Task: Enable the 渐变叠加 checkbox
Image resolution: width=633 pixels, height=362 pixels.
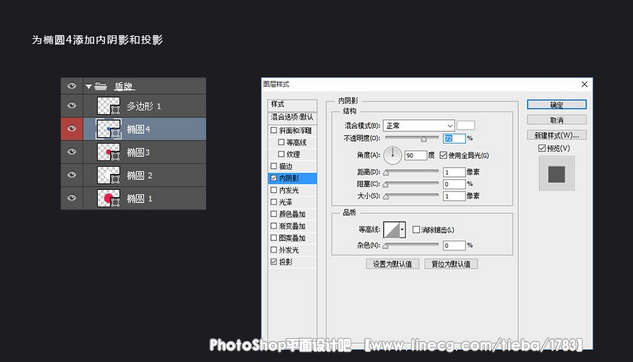Action: tap(274, 226)
